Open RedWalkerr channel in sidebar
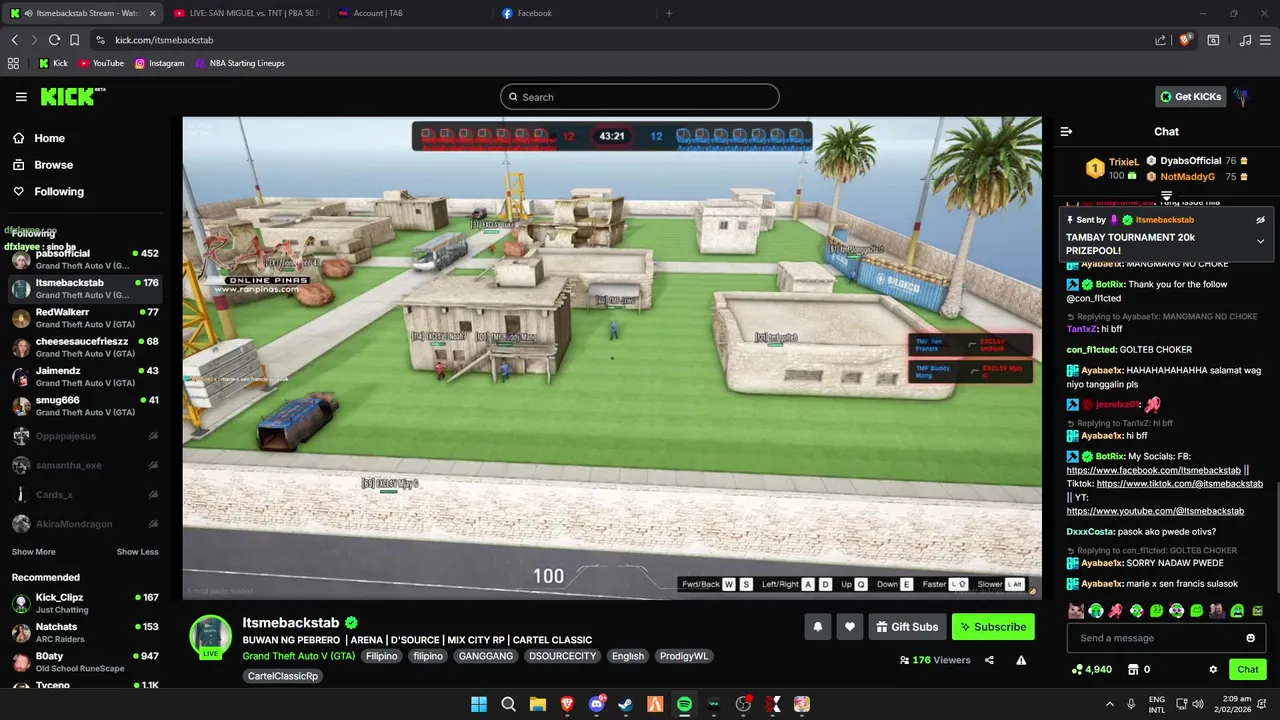Image resolution: width=1280 pixels, height=720 pixels. [85, 318]
